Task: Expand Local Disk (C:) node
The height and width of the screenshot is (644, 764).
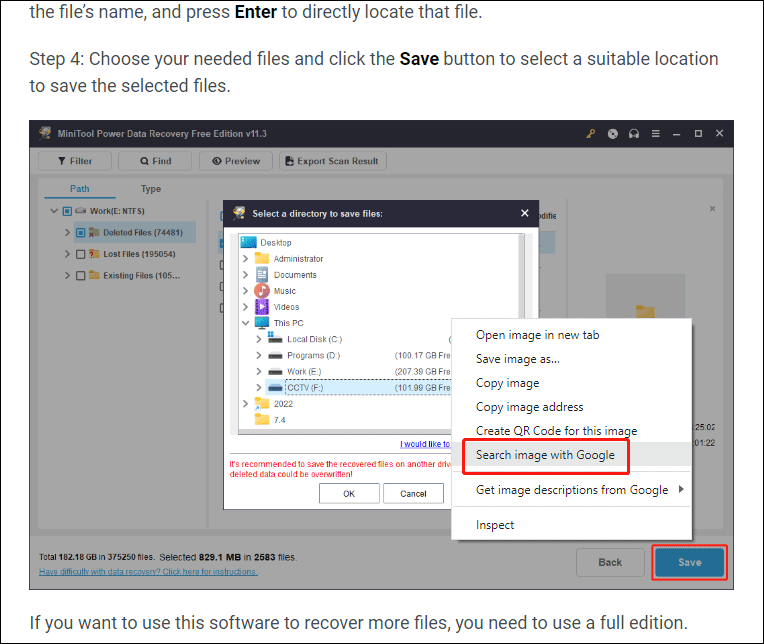Action: click(x=259, y=339)
